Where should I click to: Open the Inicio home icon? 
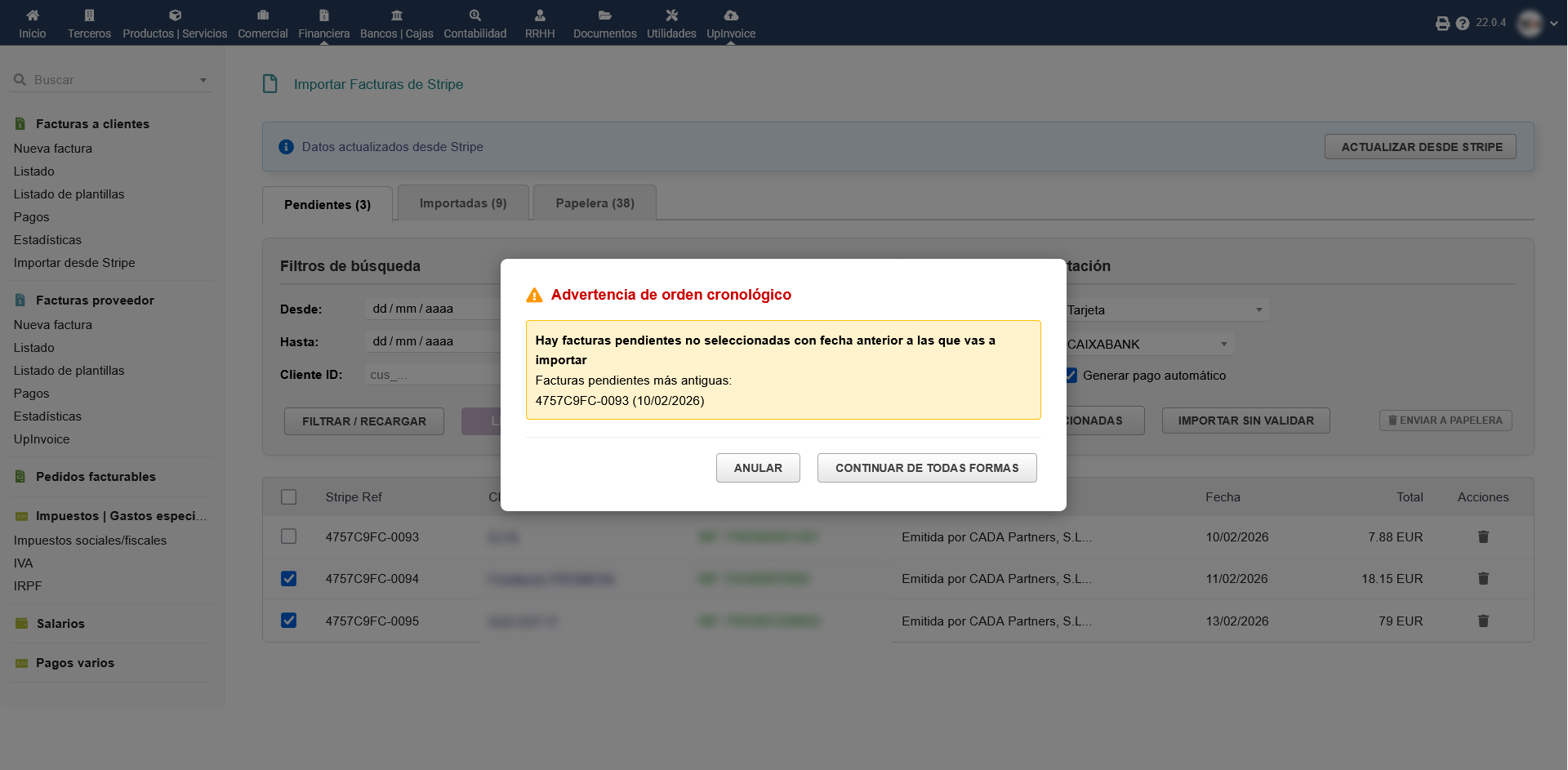pyautogui.click(x=33, y=15)
